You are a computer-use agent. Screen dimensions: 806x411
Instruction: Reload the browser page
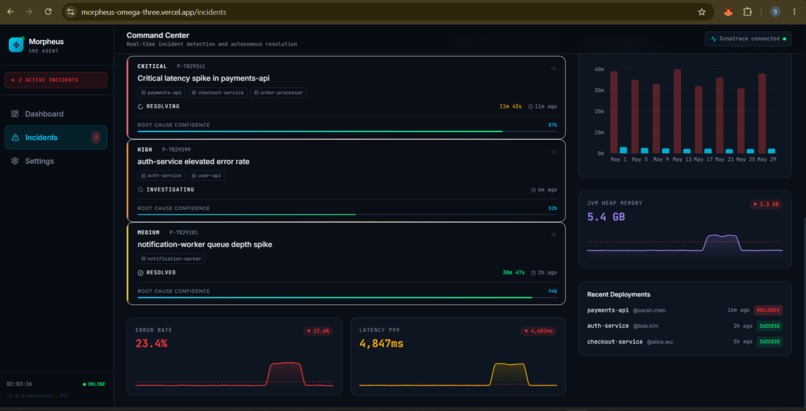(x=48, y=12)
